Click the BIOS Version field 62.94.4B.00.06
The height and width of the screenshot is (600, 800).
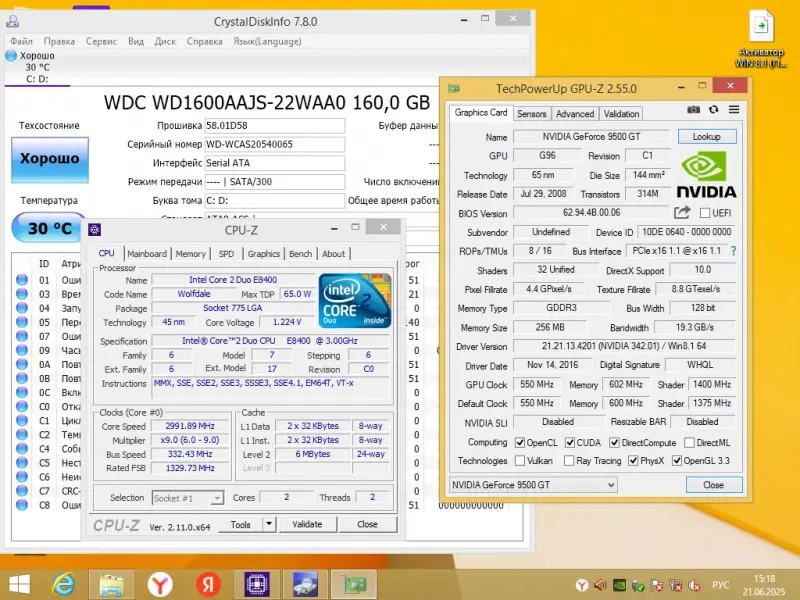point(591,213)
